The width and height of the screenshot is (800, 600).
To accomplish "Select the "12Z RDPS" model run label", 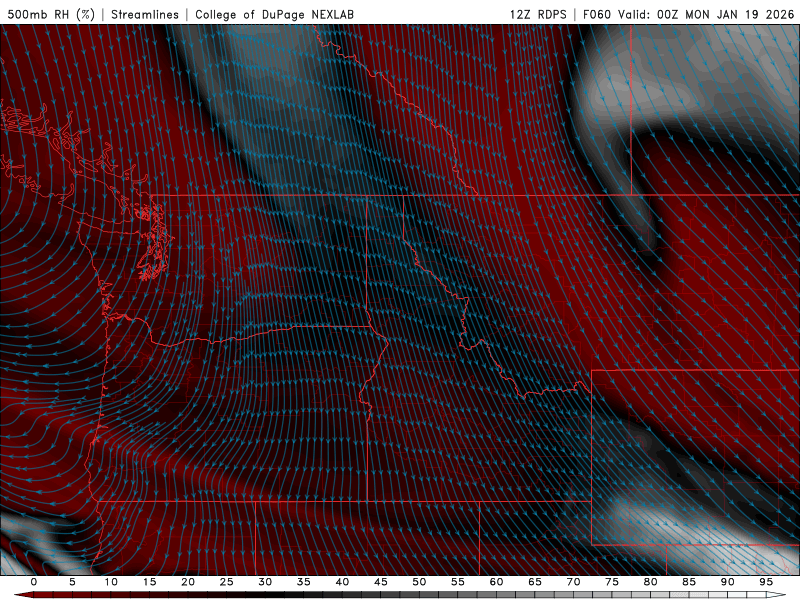I will (x=538, y=14).
